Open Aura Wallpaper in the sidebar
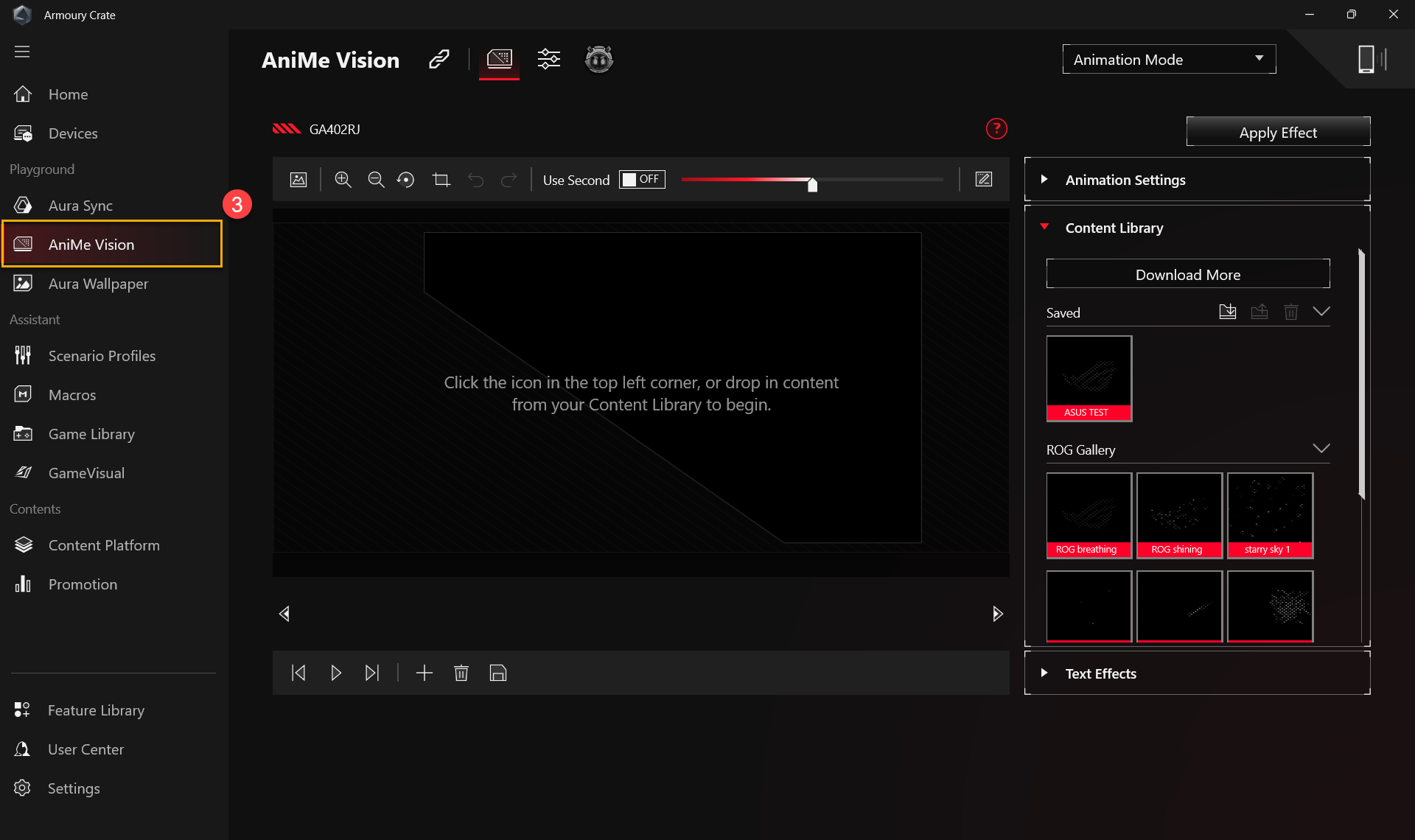The image size is (1415, 840). click(98, 284)
